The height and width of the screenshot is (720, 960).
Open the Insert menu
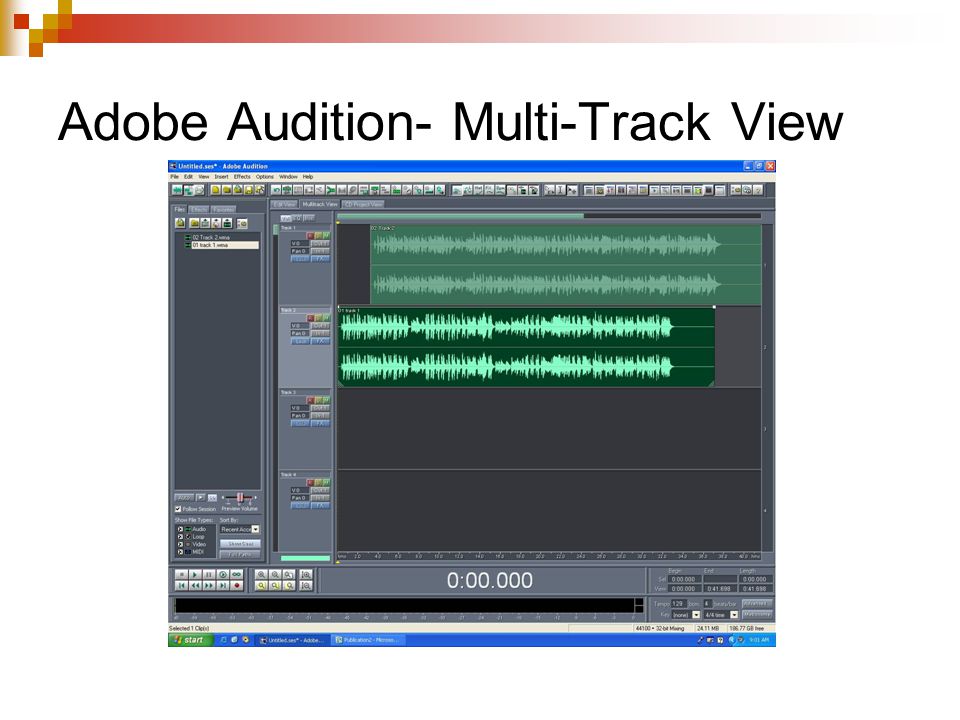coord(221,176)
